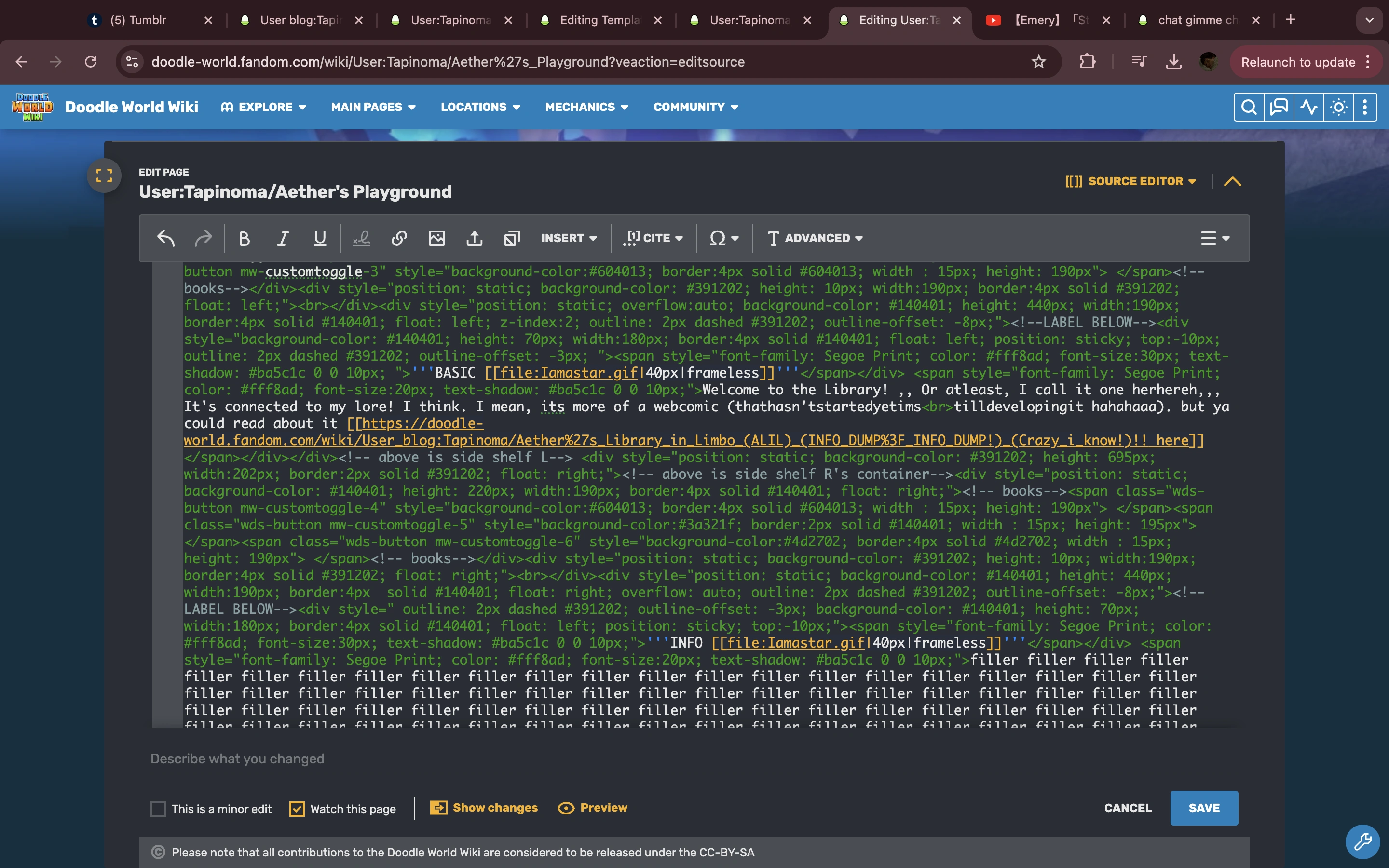Click the Bold formatting icon
The image size is (1389, 868).
pos(245,238)
